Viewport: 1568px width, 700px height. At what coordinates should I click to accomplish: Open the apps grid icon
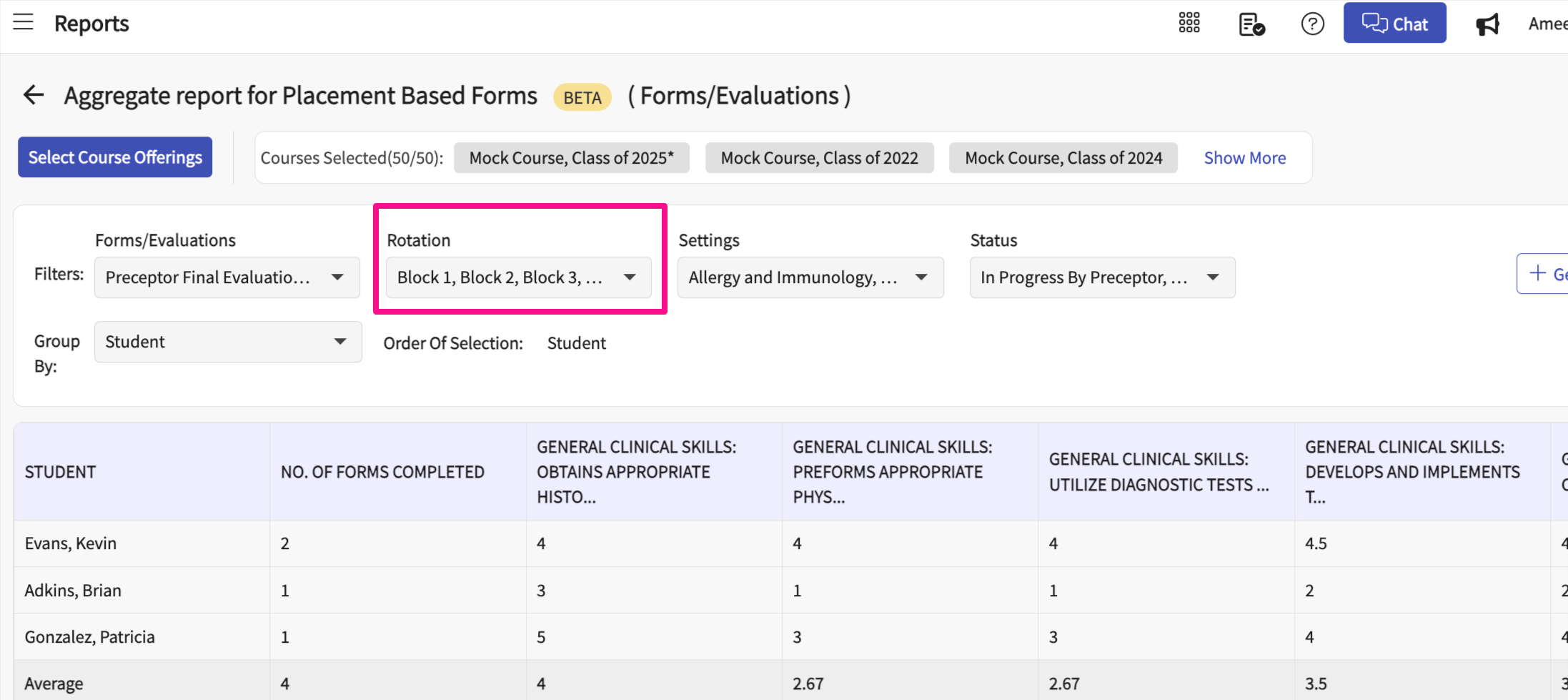point(1189,24)
